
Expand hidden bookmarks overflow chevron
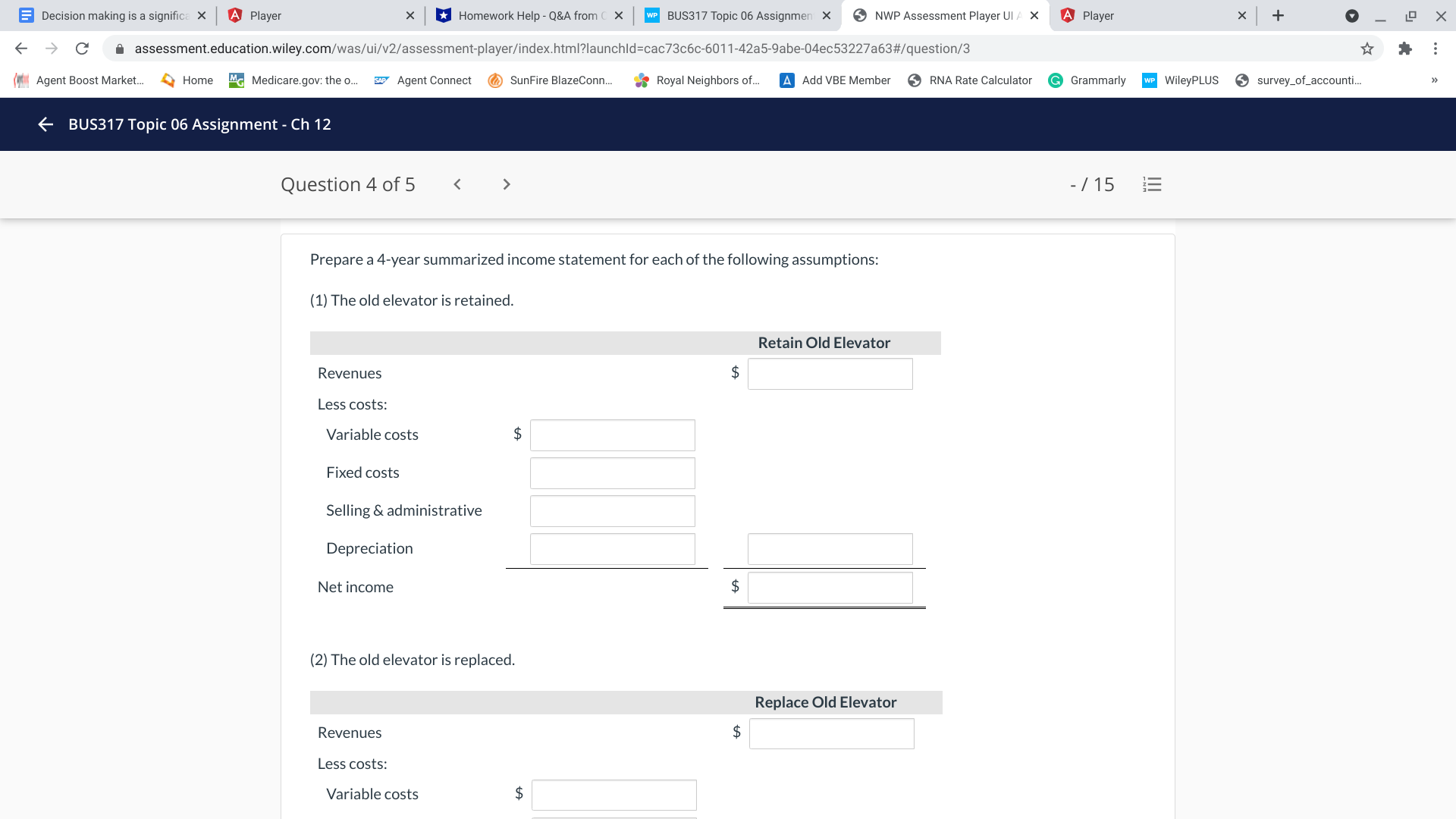click(1434, 80)
